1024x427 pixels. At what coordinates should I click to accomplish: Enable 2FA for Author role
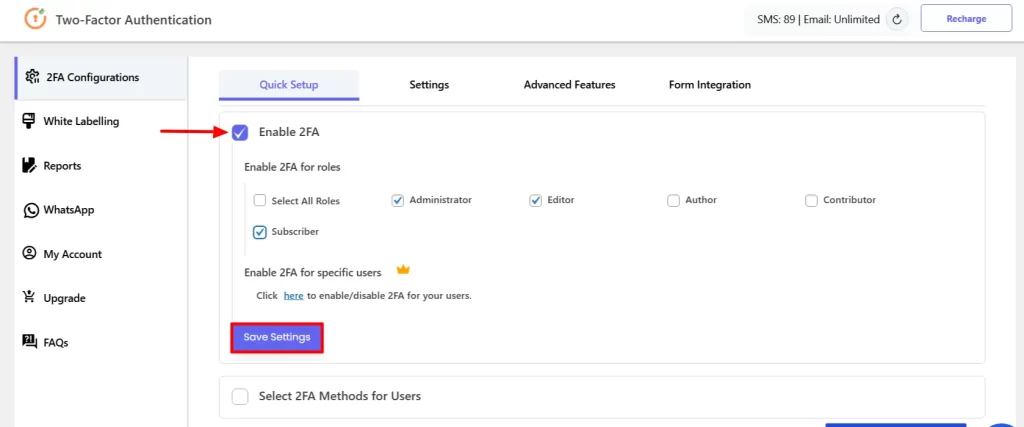tap(673, 200)
